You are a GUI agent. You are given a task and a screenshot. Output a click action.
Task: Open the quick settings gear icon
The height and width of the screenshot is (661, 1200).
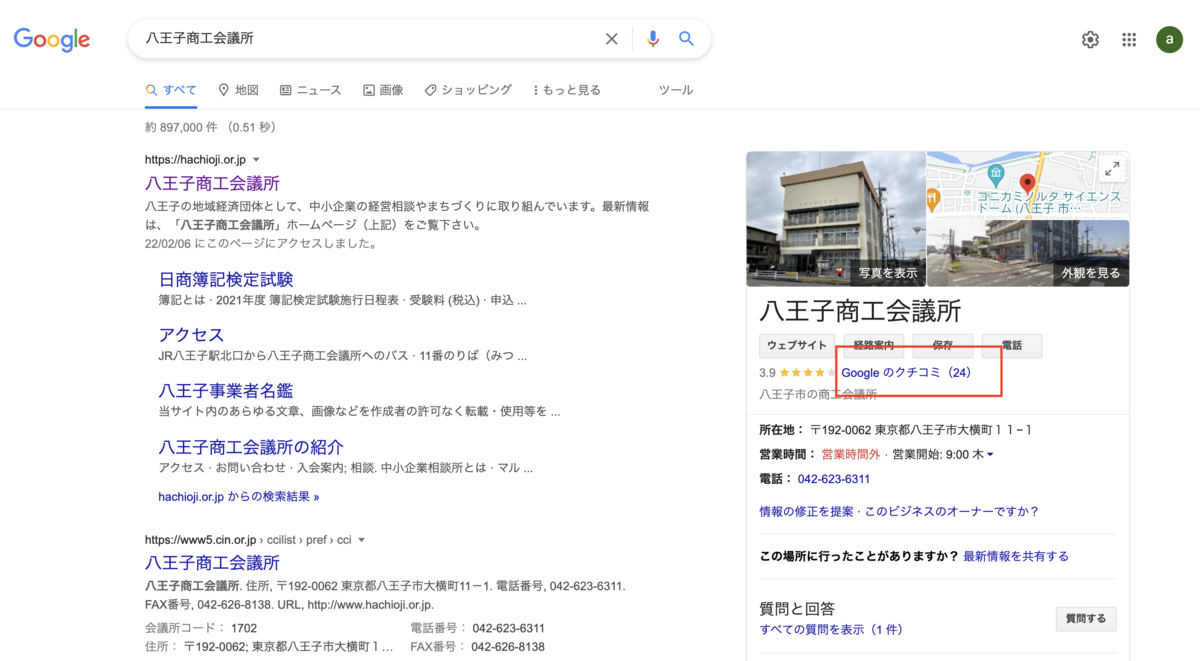(1090, 39)
